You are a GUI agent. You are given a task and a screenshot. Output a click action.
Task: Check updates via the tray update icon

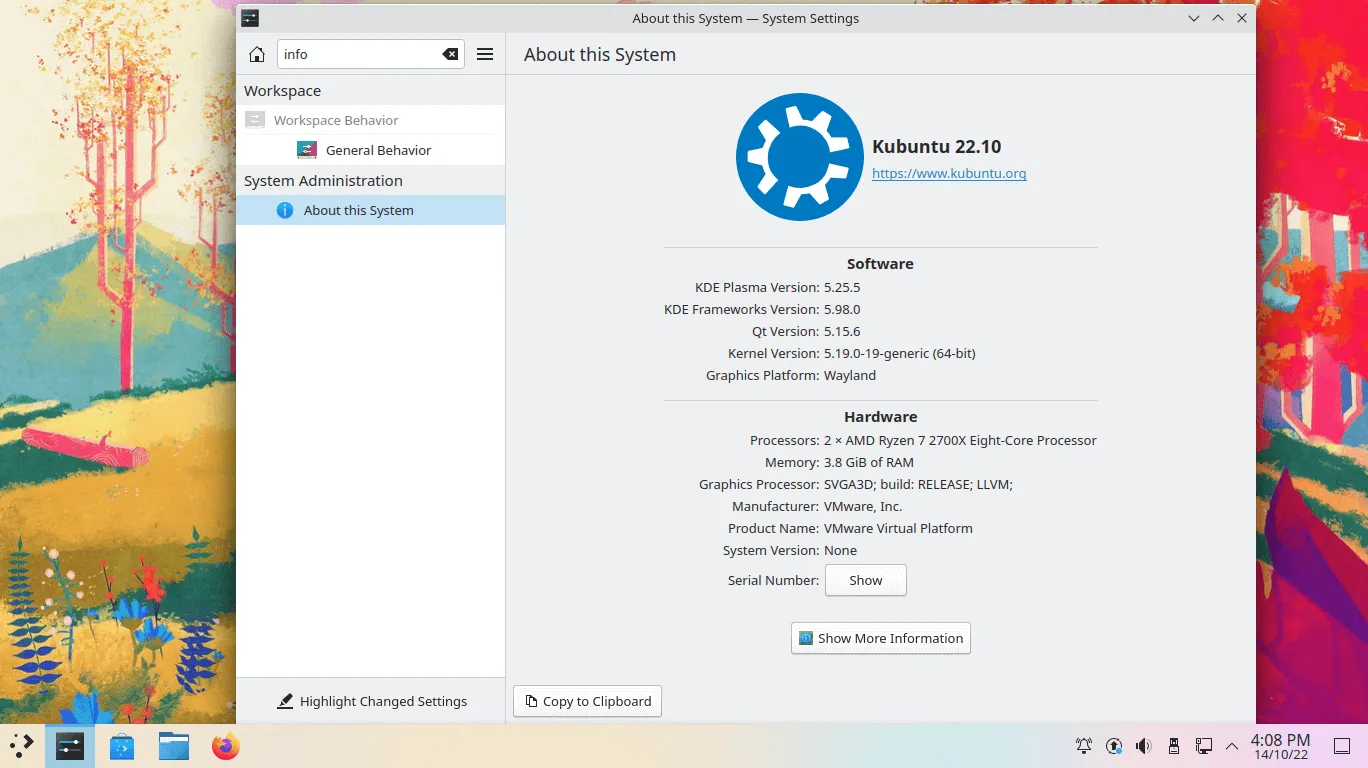point(1114,746)
